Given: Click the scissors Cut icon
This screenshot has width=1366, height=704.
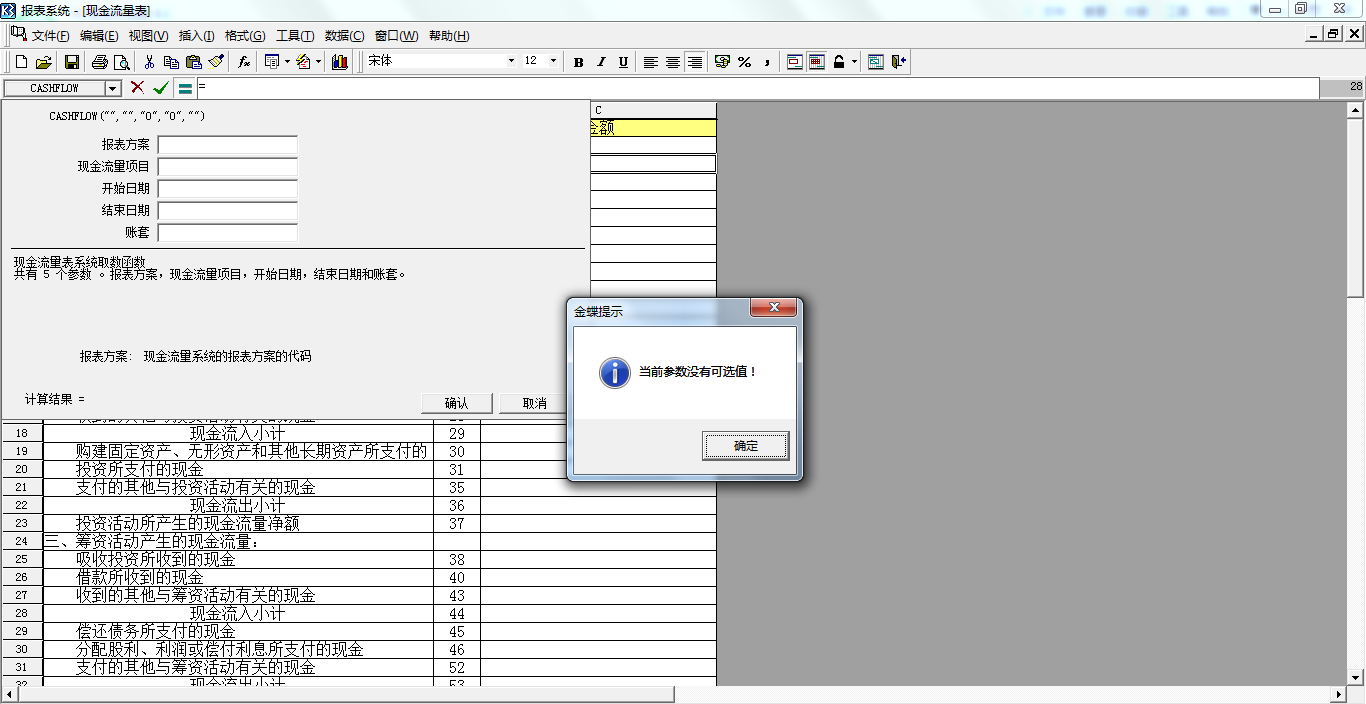Looking at the screenshot, I should (x=149, y=62).
